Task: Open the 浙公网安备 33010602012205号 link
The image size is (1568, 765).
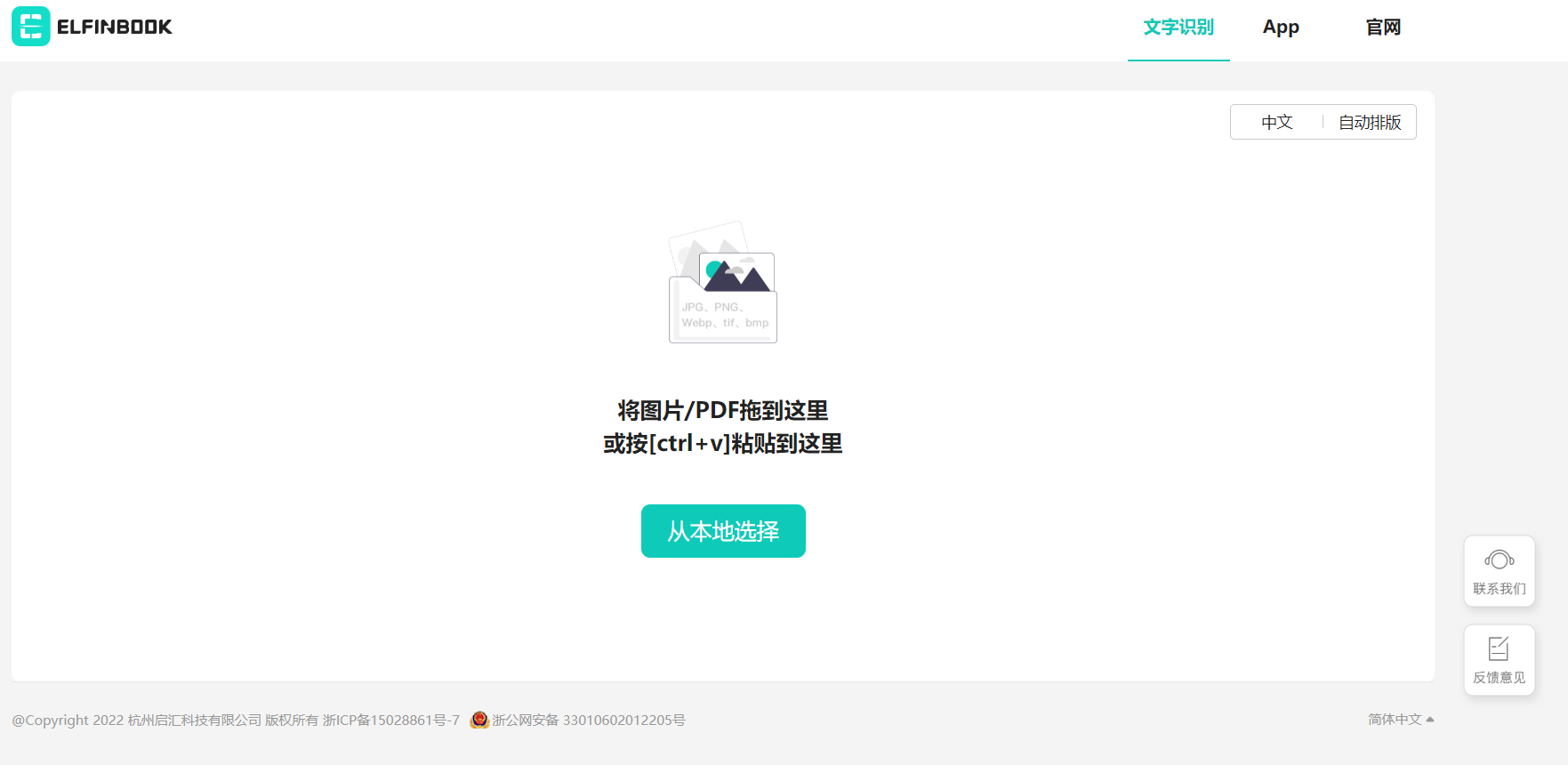Action: click(x=589, y=721)
